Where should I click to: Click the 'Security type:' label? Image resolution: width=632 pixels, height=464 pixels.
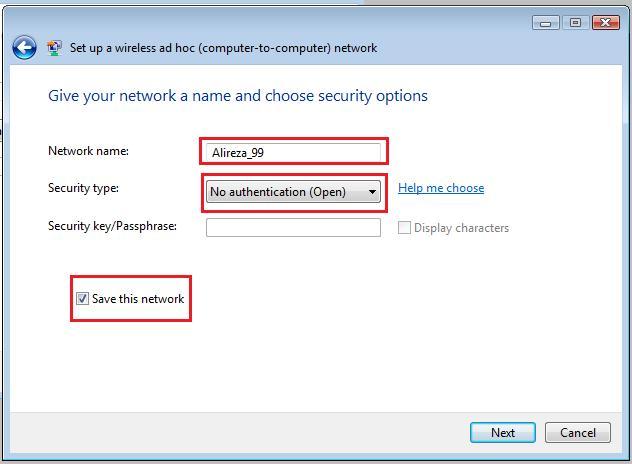pos(83,188)
